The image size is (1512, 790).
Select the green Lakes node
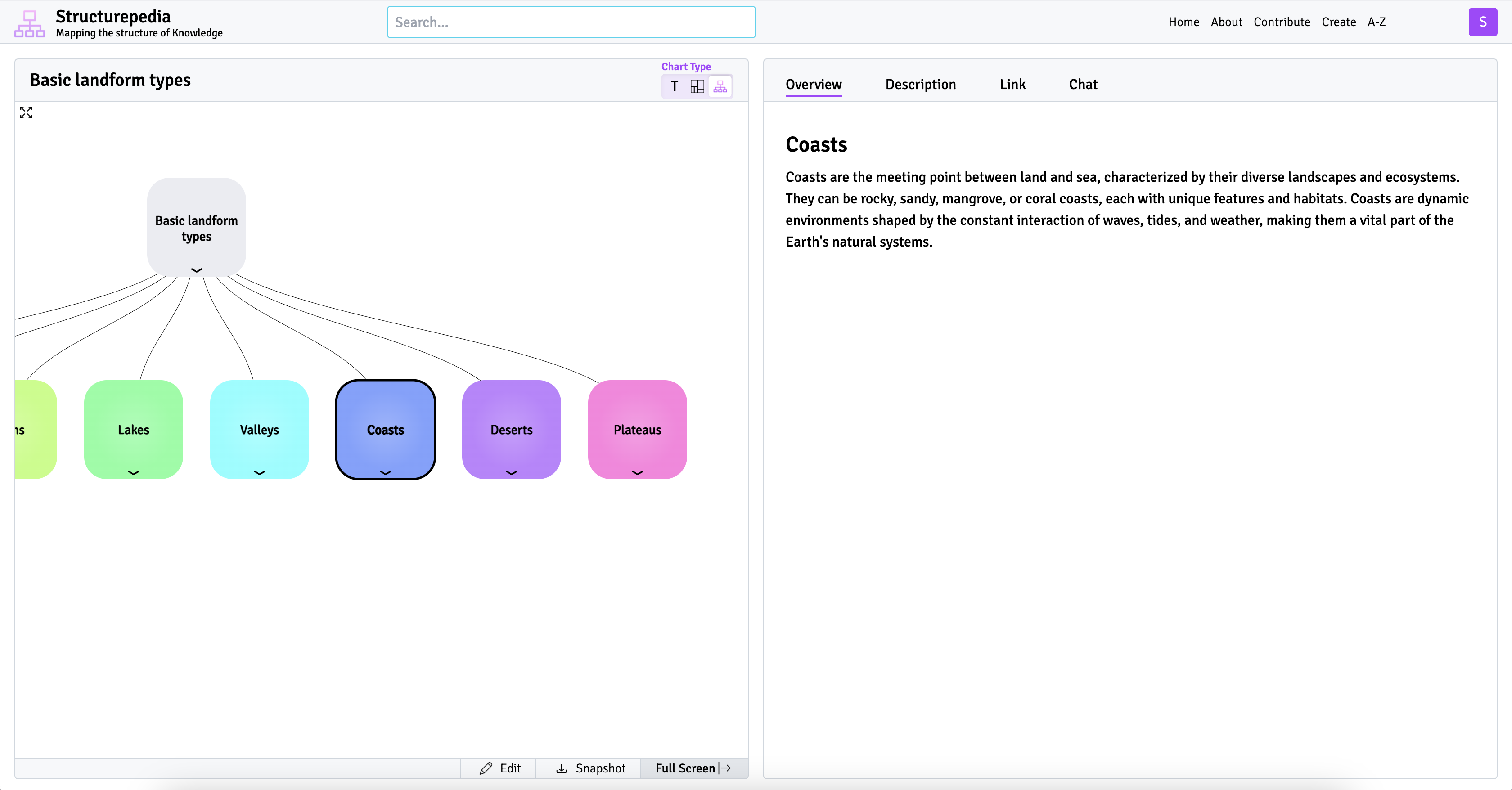coord(134,429)
